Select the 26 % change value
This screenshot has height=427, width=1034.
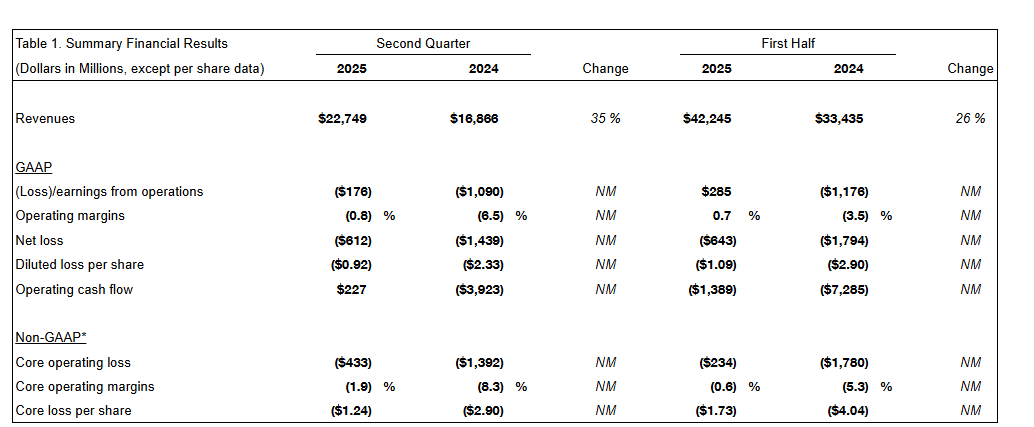pyautogui.click(x=970, y=118)
